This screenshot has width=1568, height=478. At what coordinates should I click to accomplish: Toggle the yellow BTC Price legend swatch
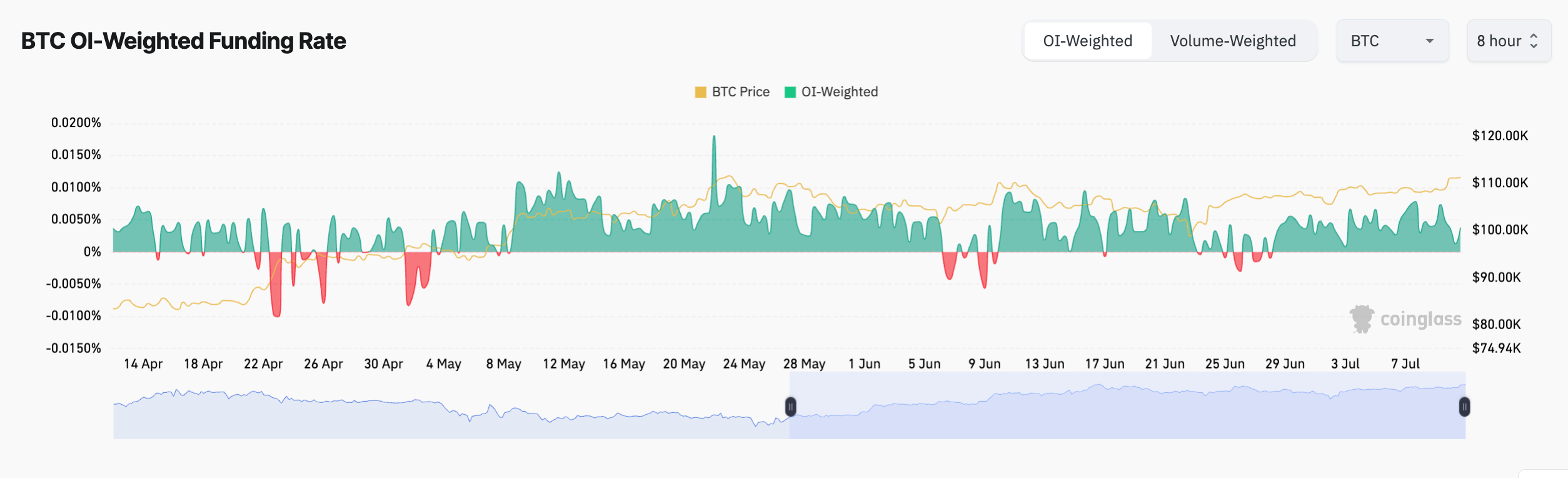point(700,92)
